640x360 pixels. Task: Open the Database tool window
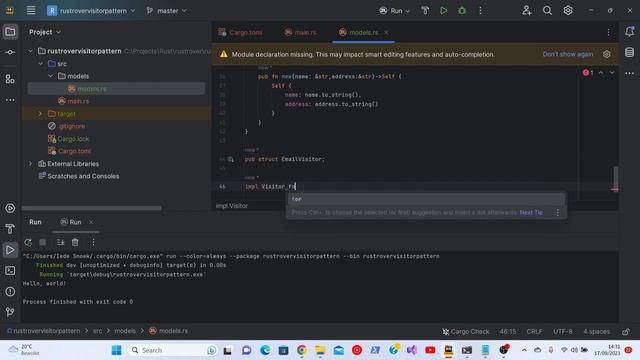[x=629, y=52]
